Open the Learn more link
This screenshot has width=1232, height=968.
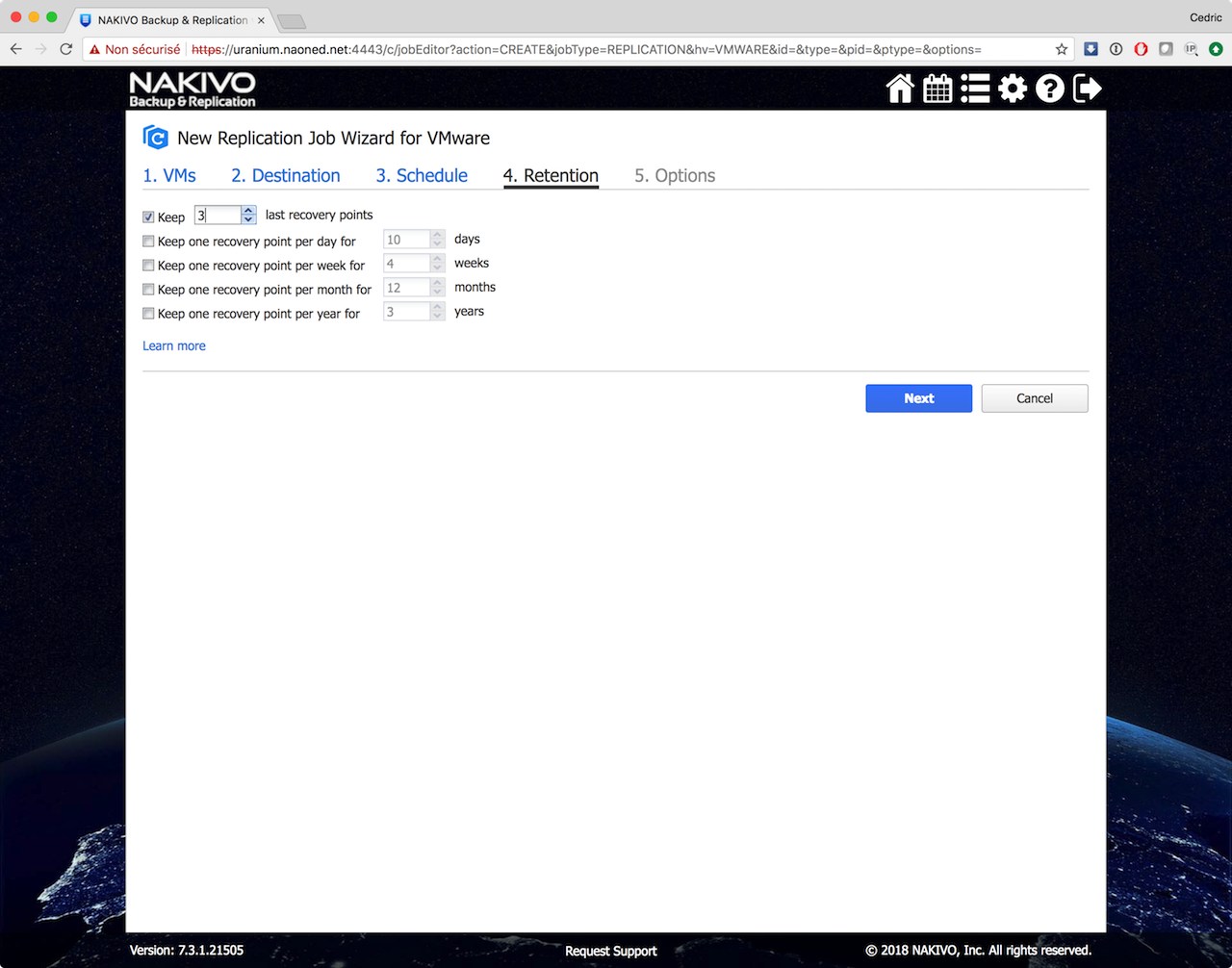[174, 345]
